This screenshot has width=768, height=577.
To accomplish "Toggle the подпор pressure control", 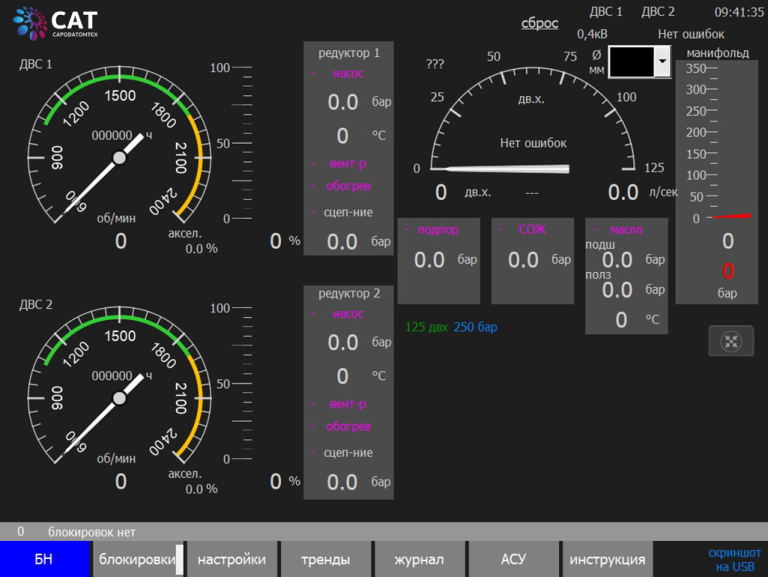I will click(x=437, y=230).
